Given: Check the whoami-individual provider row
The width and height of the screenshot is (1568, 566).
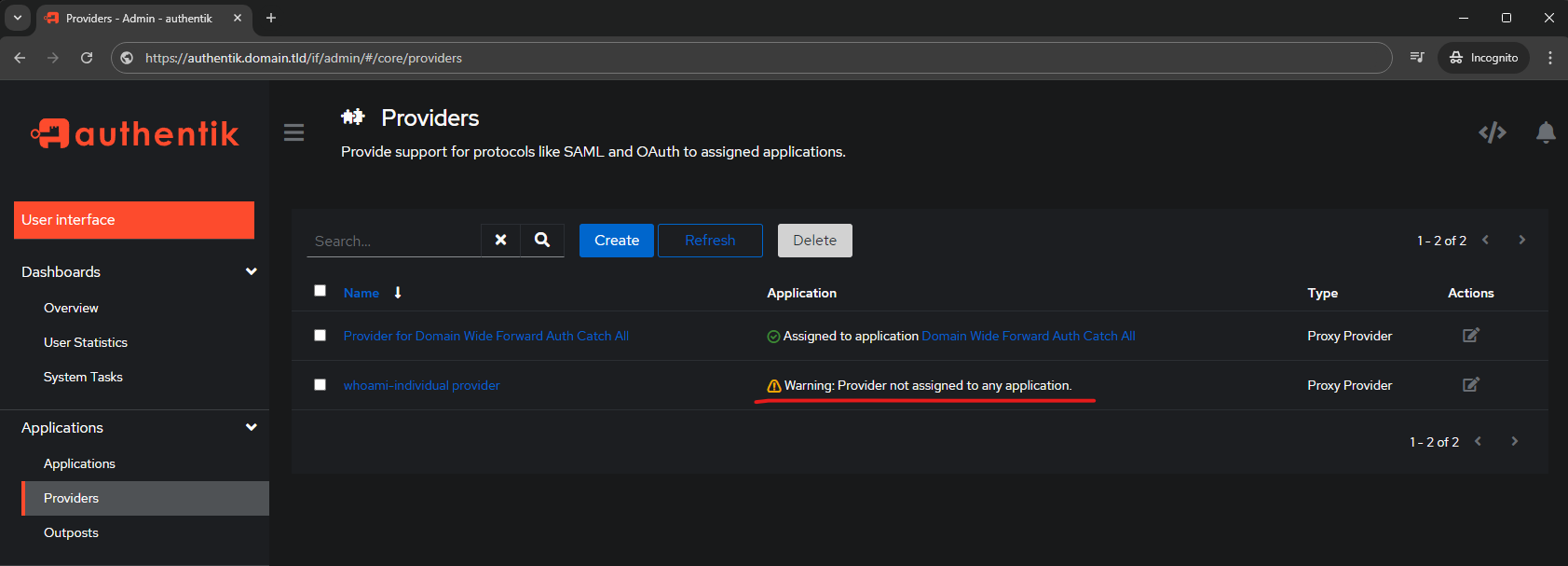Looking at the screenshot, I should [x=320, y=385].
